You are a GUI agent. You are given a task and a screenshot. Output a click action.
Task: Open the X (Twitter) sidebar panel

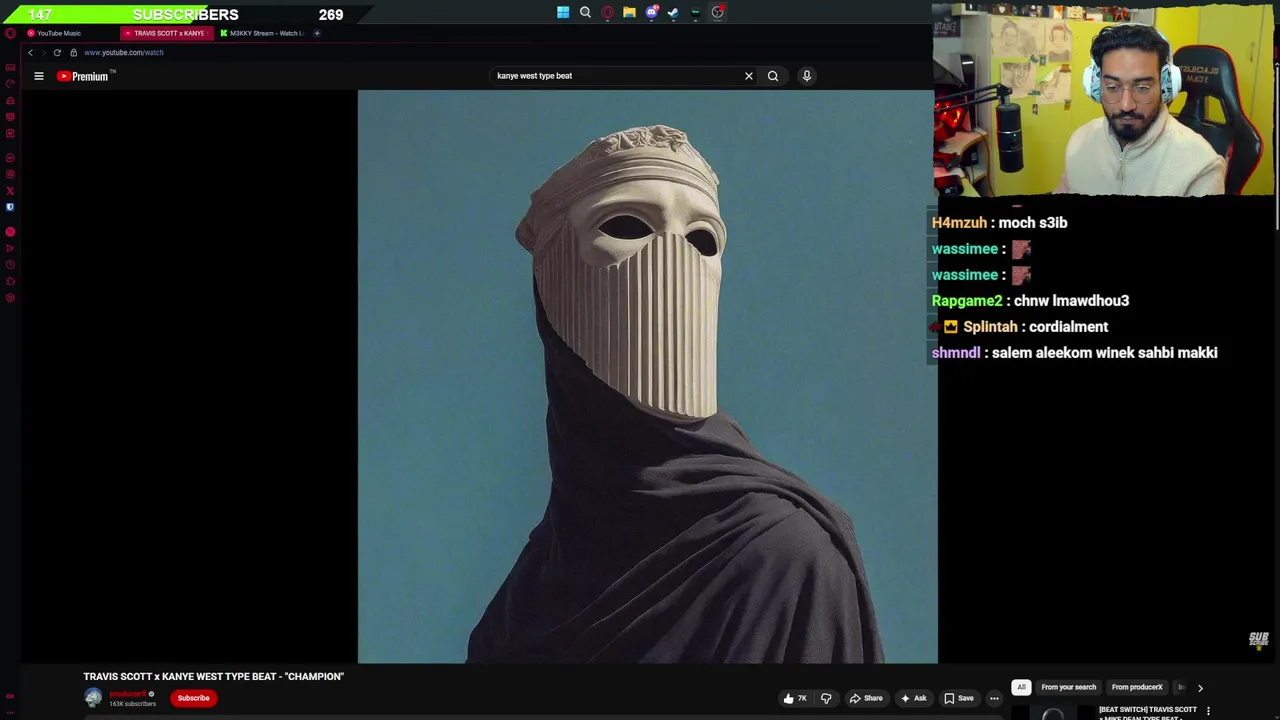tap(10, 191)
